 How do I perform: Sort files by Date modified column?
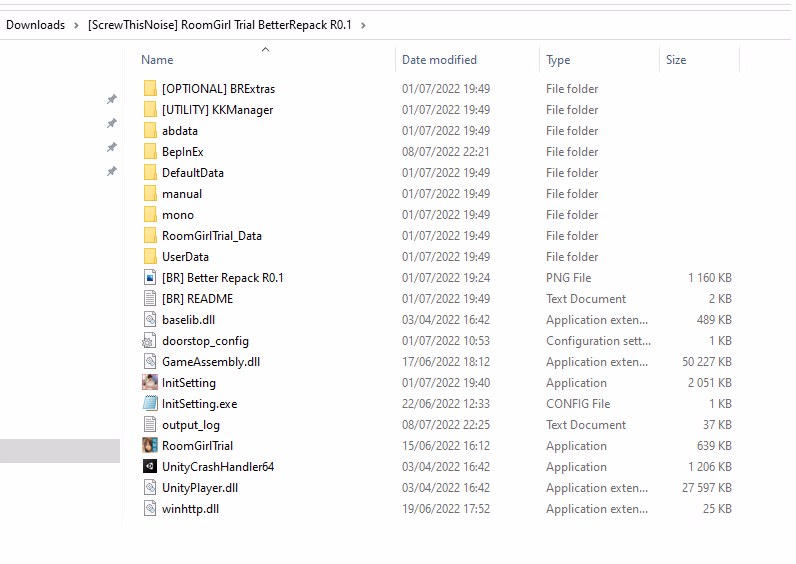[439, 60]
